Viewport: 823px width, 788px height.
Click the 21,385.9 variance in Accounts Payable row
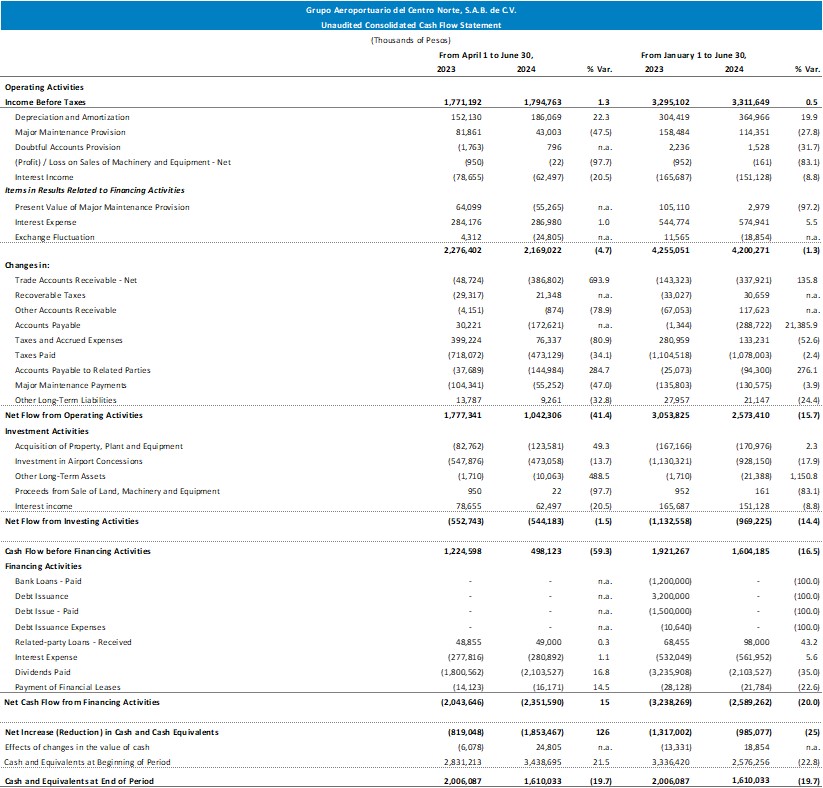[x=799, y=325]
